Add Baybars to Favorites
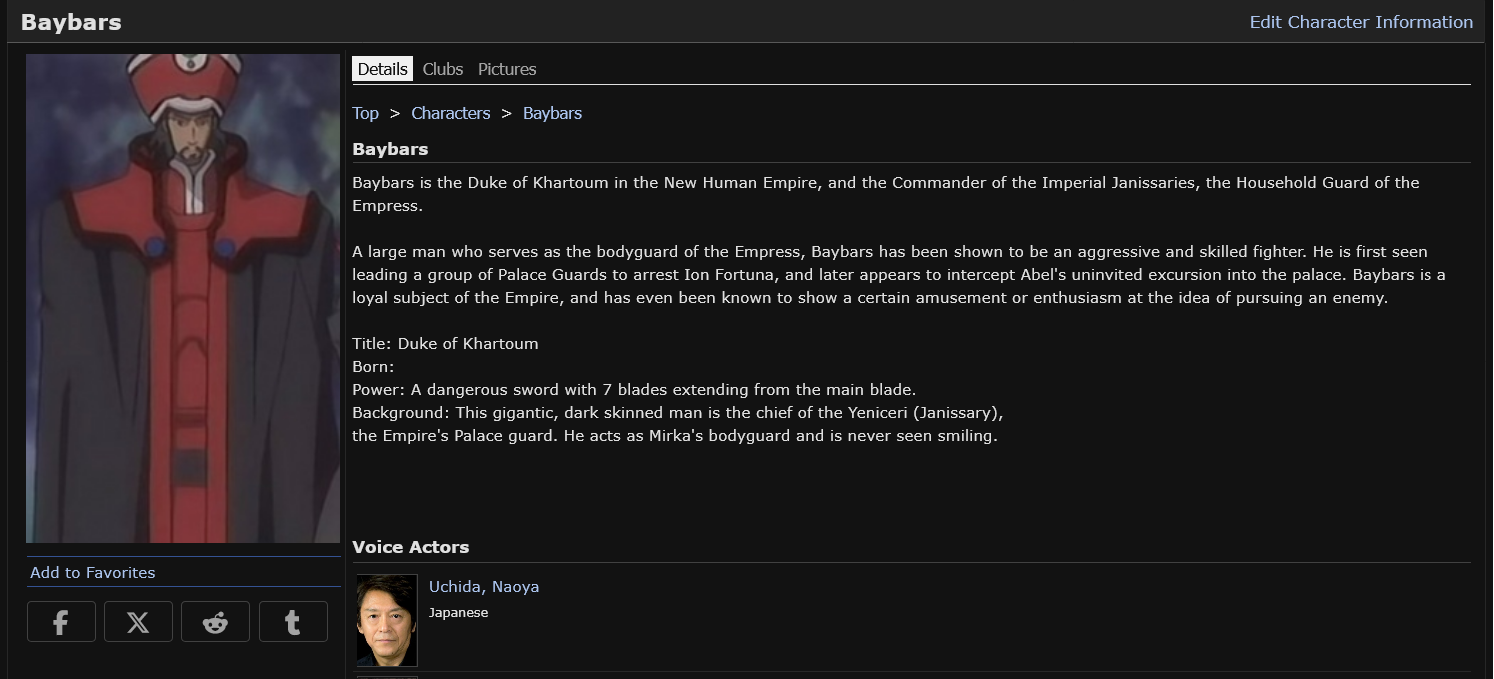The image size is (1494, 679). (93, 572)
